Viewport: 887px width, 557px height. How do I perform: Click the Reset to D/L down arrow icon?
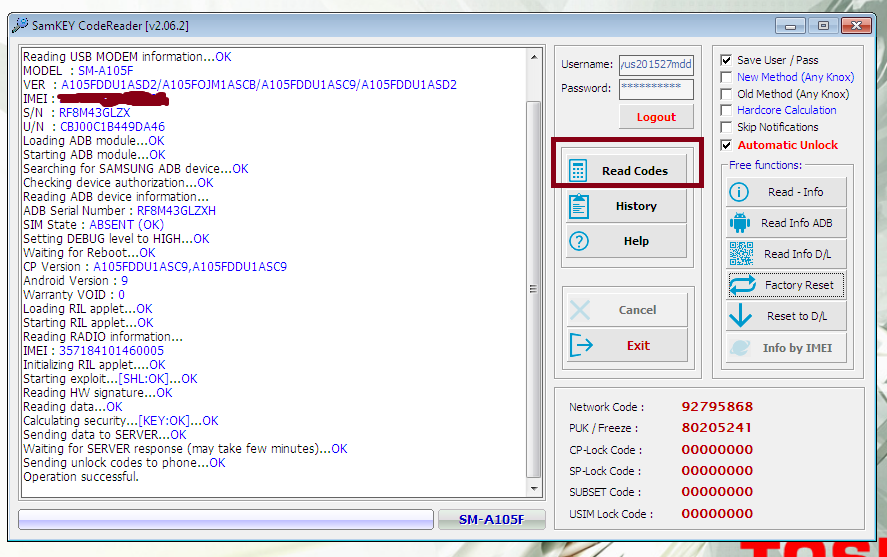click(740, 316)
